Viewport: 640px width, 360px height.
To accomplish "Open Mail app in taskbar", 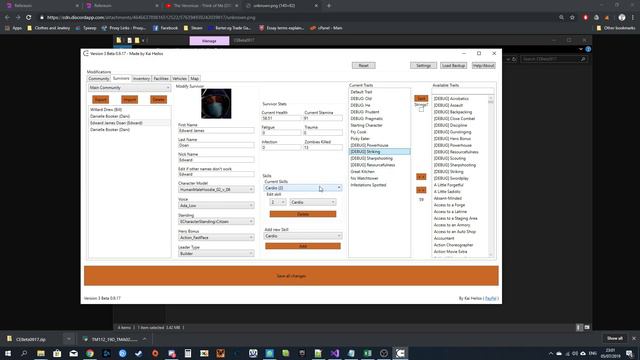I will (73, 353).
